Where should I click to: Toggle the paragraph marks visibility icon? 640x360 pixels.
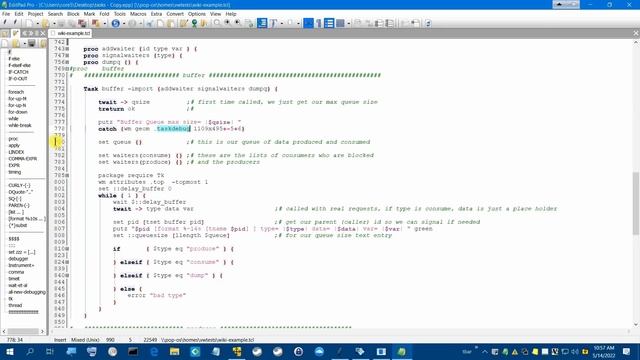click(x=319, y=23)
